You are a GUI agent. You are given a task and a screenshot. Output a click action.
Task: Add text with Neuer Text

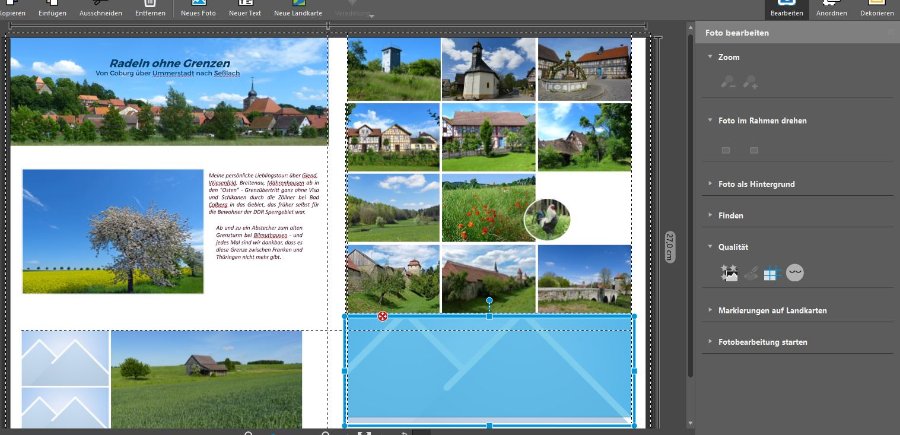(245, 6)
